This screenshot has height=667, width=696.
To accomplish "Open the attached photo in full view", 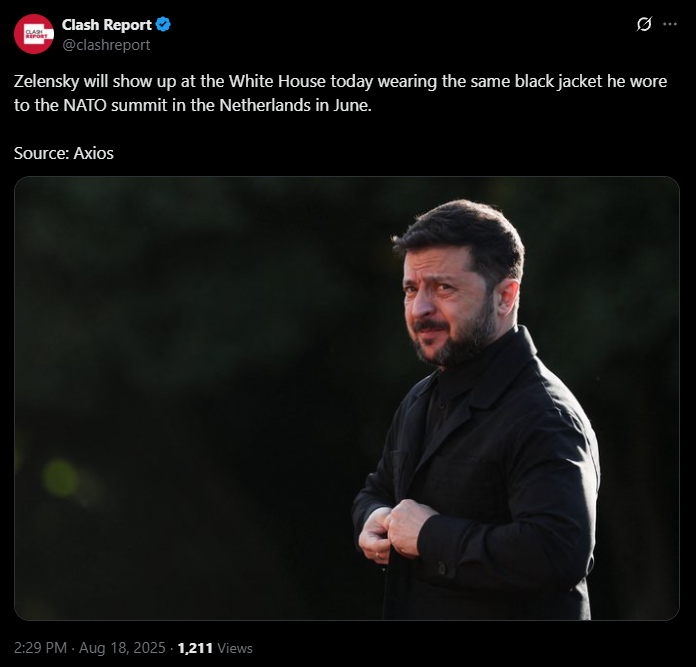I will (347, 398).
